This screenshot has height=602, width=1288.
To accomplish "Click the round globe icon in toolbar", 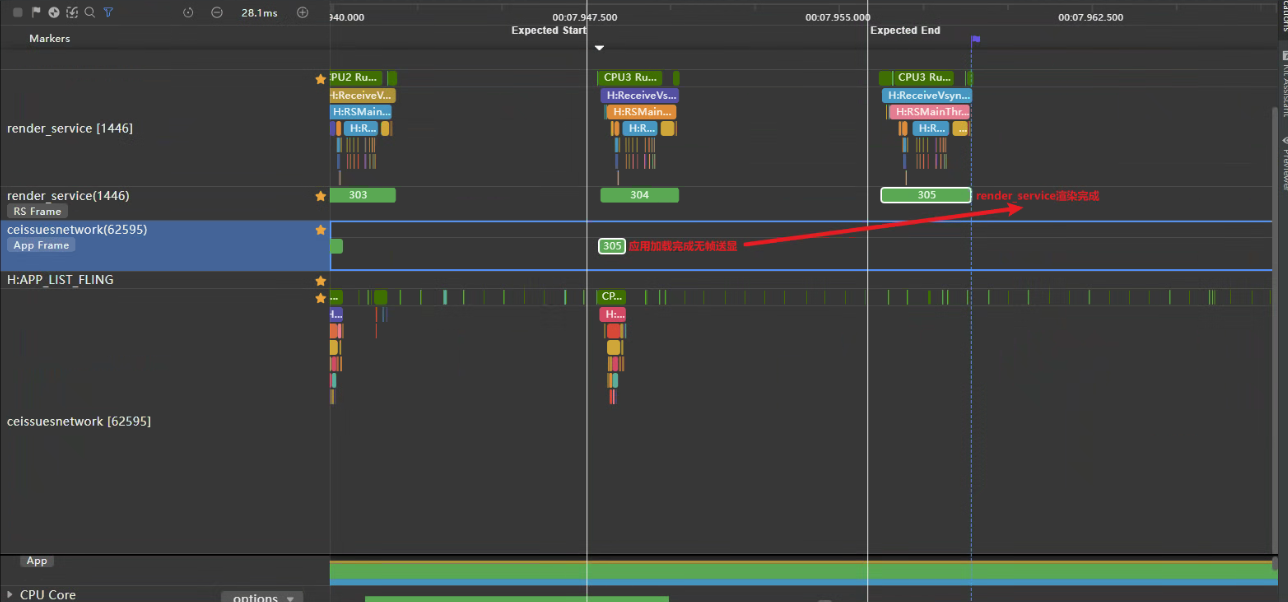I will pyautogui.click(x=54, y=12).
